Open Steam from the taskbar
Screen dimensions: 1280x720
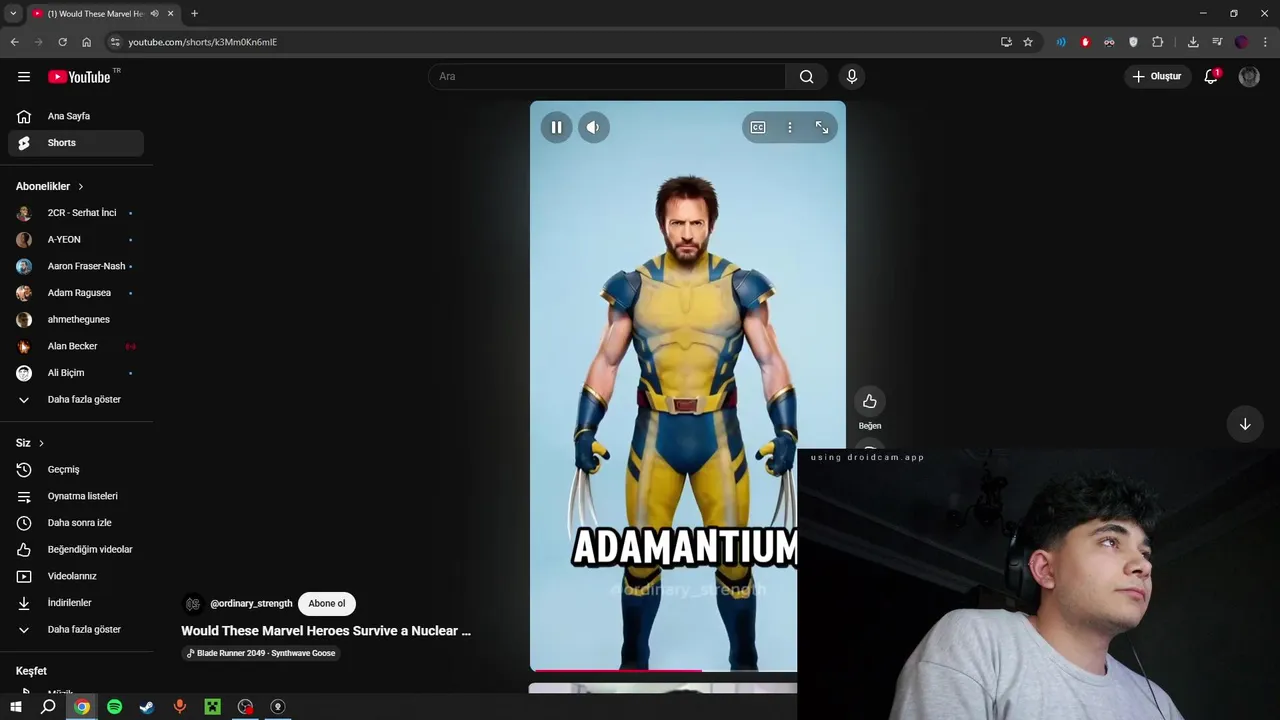[x=147, y=707]
